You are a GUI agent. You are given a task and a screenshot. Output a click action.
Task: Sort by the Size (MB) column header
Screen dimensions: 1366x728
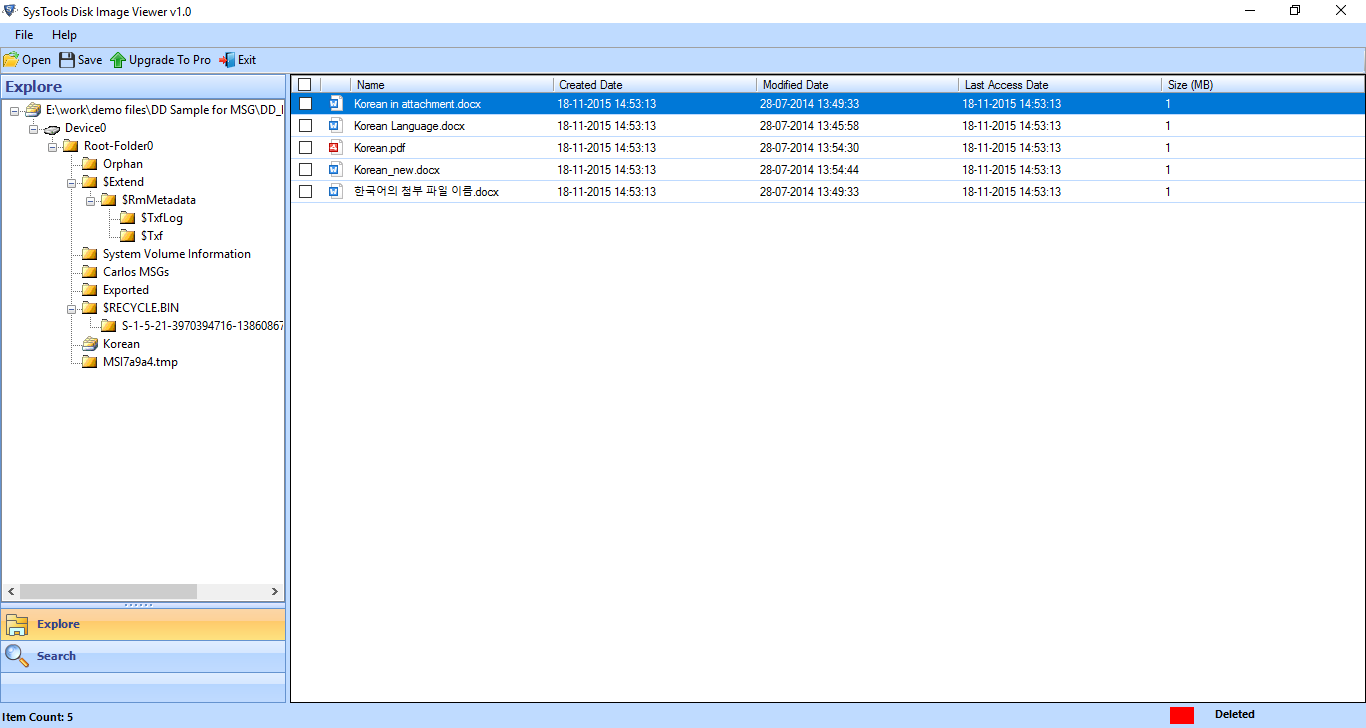[x=1263, y=85]
